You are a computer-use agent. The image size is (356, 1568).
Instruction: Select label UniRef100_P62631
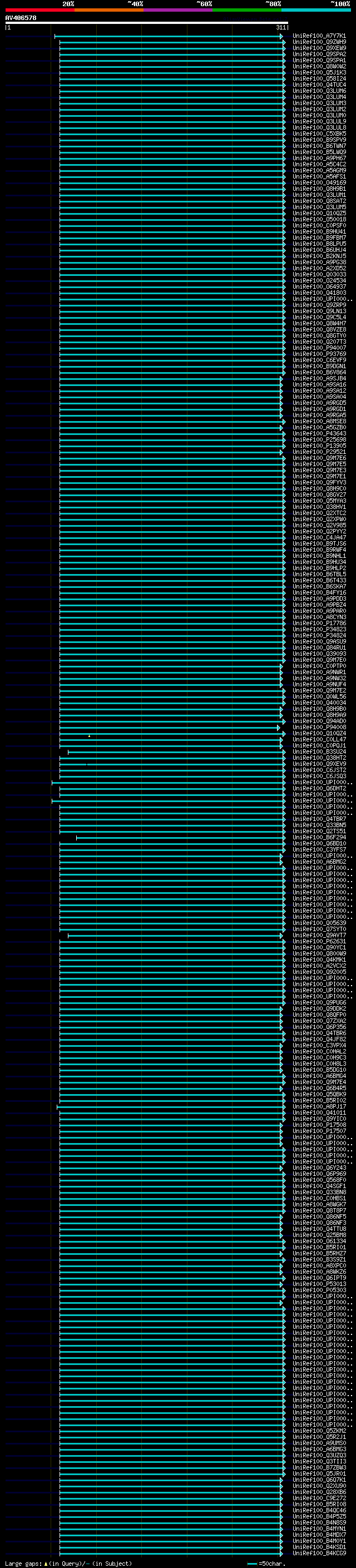tap(319, 941)
